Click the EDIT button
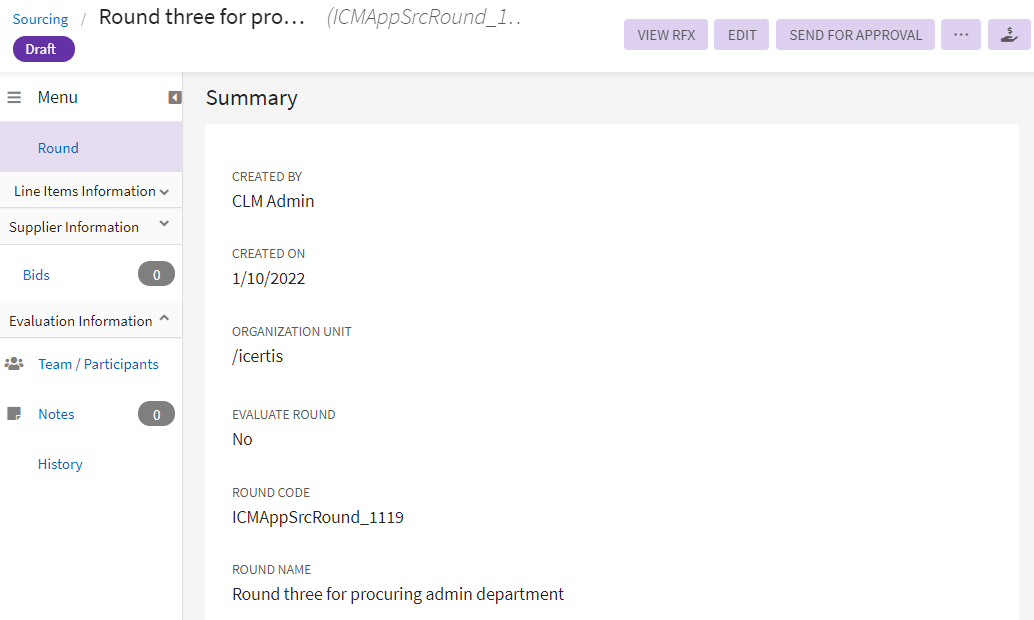This screenshot has width=1034, height=620. pos(742,35)
